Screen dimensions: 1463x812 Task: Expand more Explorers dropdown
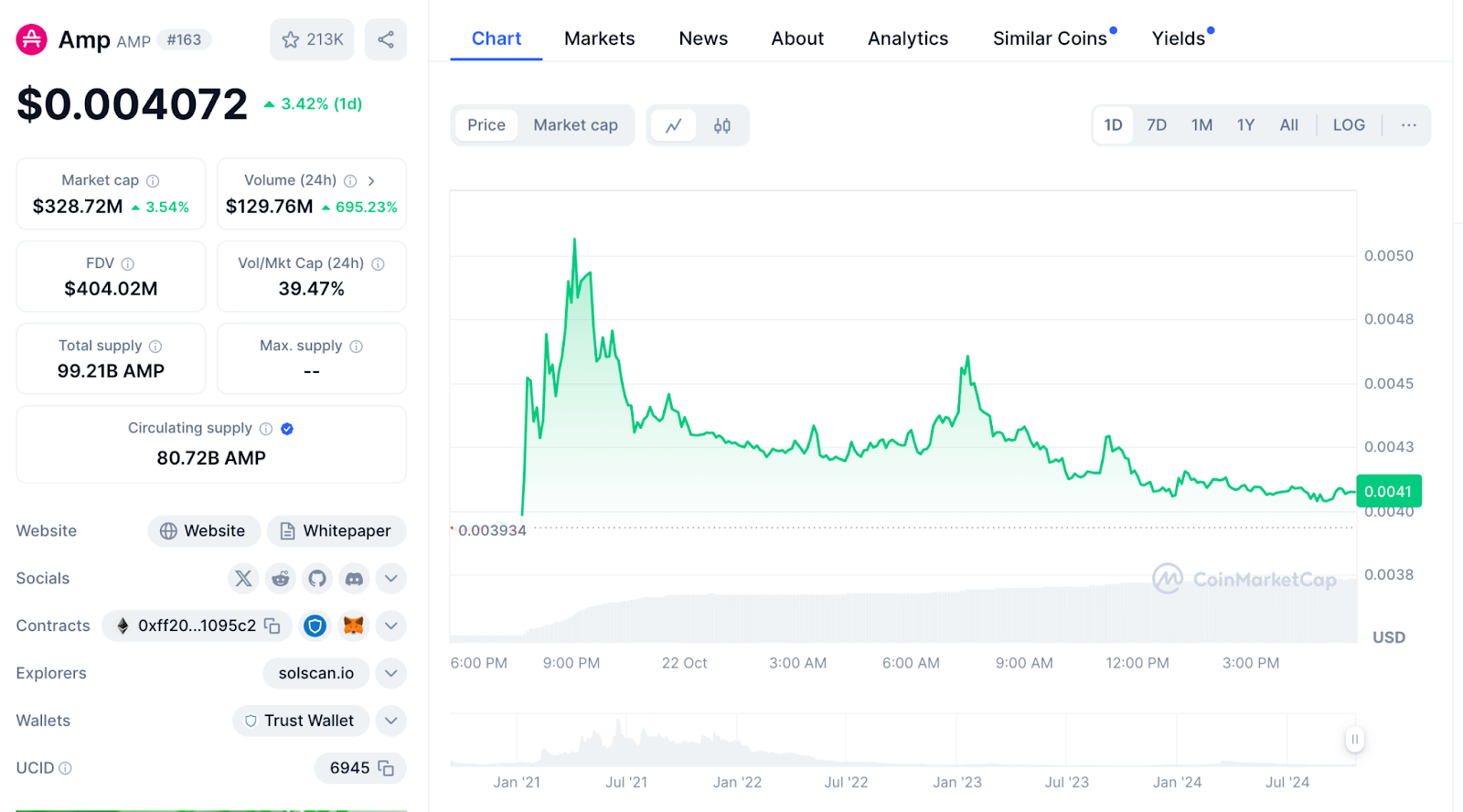[x=390, y=673]
